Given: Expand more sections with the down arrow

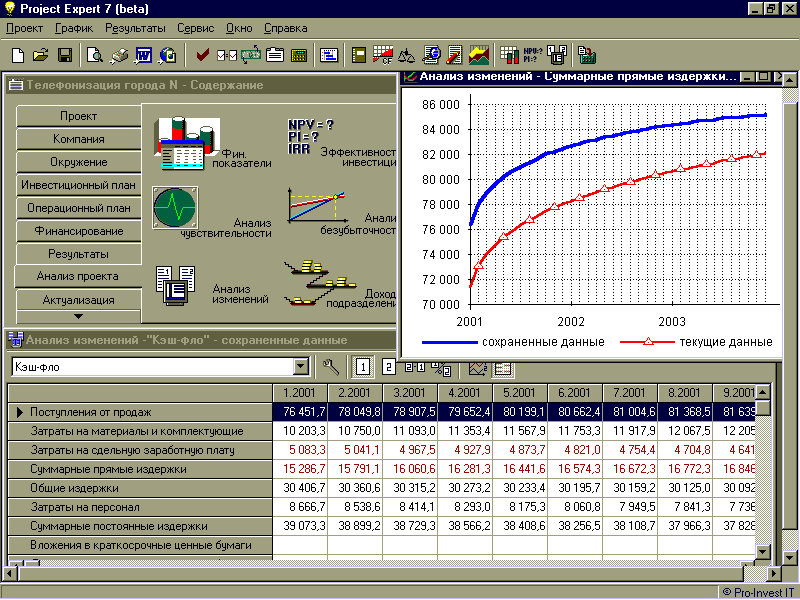Looking at the screenshot, I should pyautogui.click(x=78, y=316).
